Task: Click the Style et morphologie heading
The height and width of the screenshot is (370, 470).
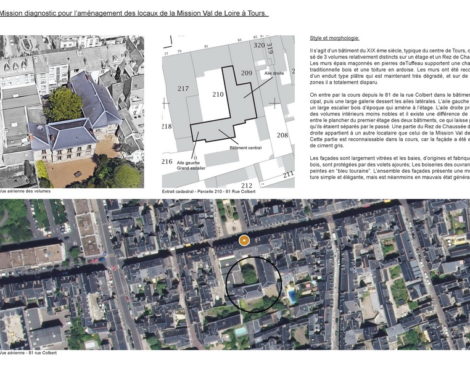Action: 334,38
